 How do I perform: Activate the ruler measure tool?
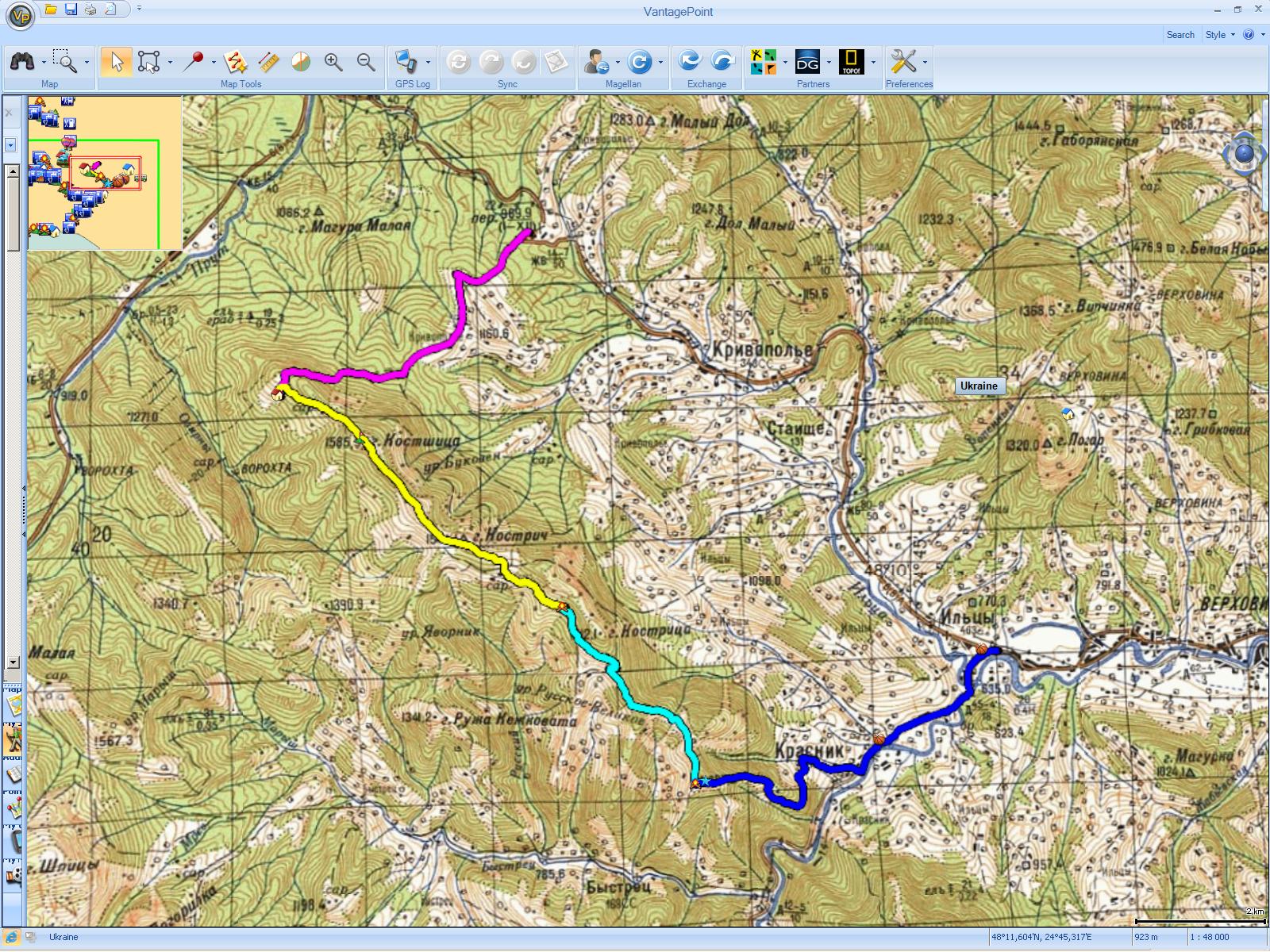click(x=269, y=62)
